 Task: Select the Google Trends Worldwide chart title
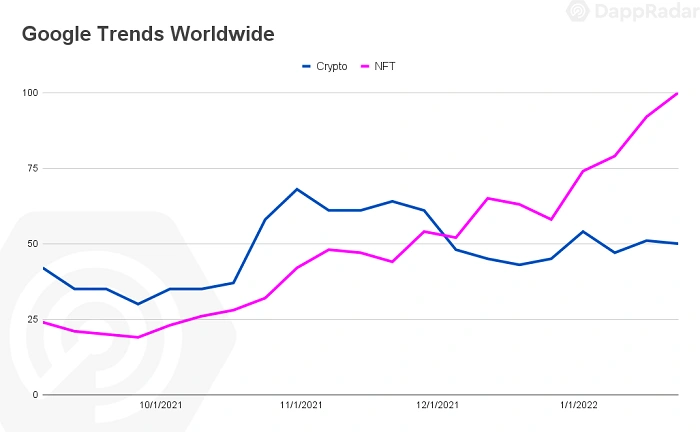tap(148, 34)
